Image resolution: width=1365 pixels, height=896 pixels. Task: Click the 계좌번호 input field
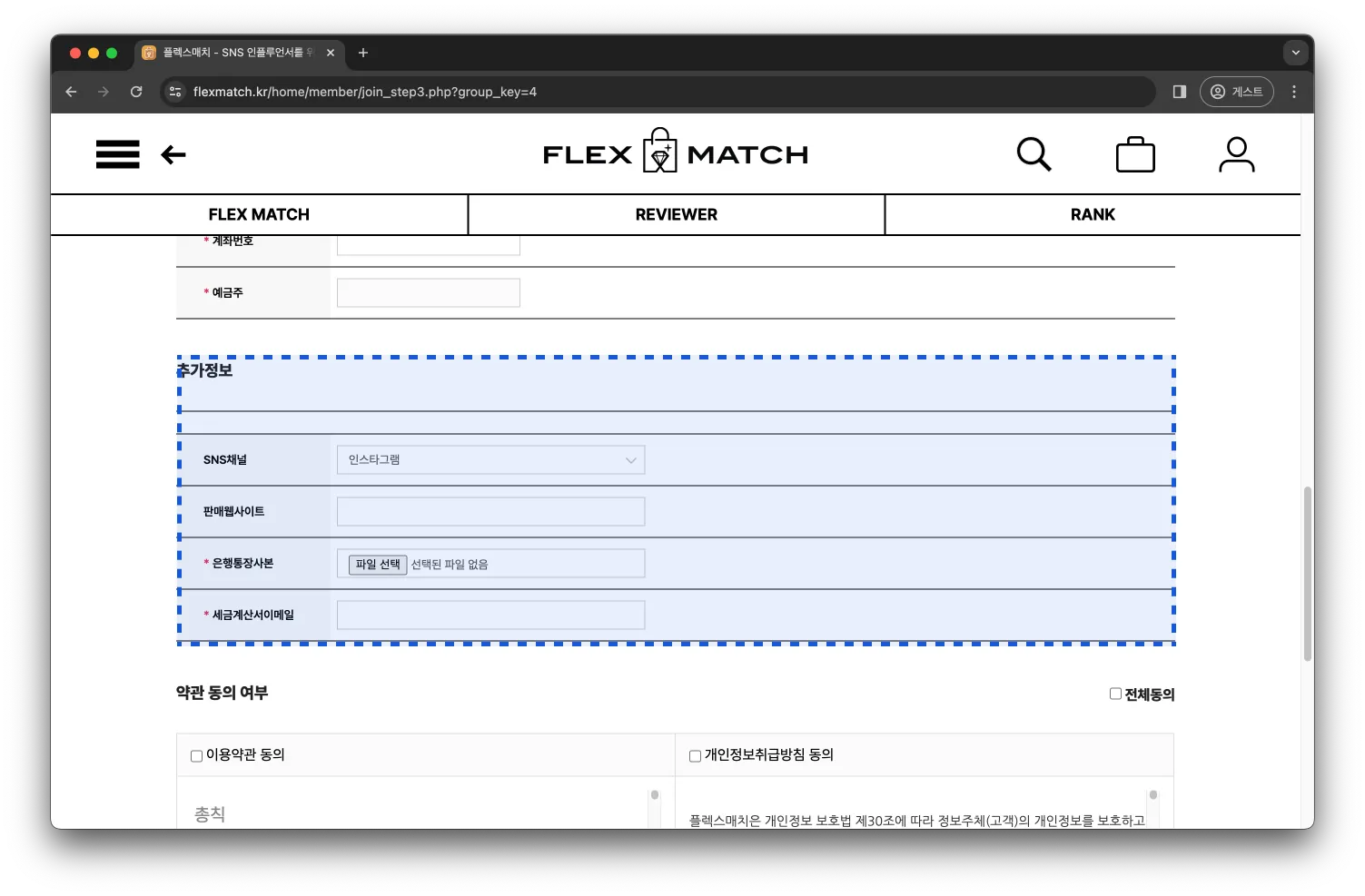click(429, 245)
